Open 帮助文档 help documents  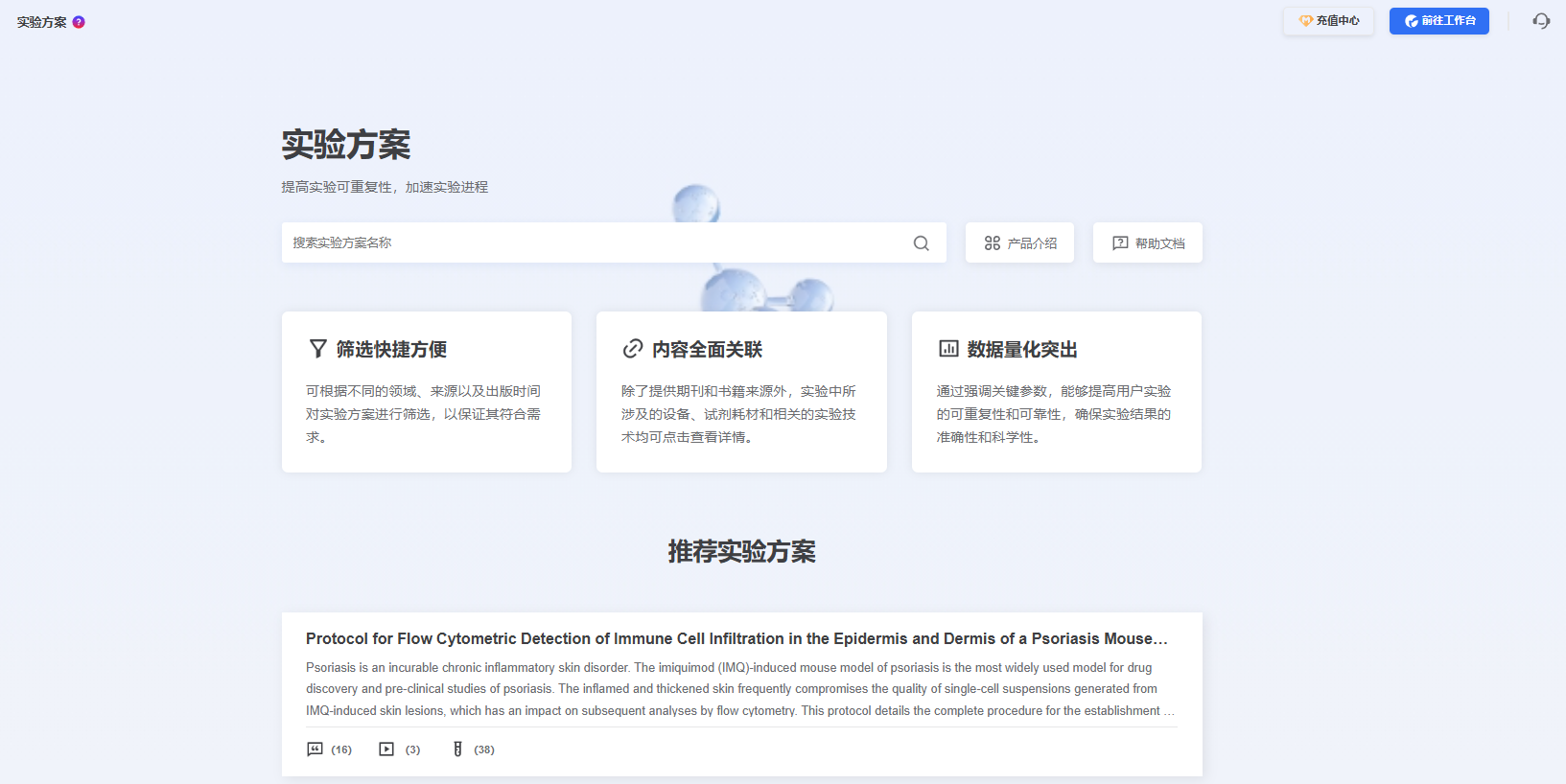(x=1148, y=242)
